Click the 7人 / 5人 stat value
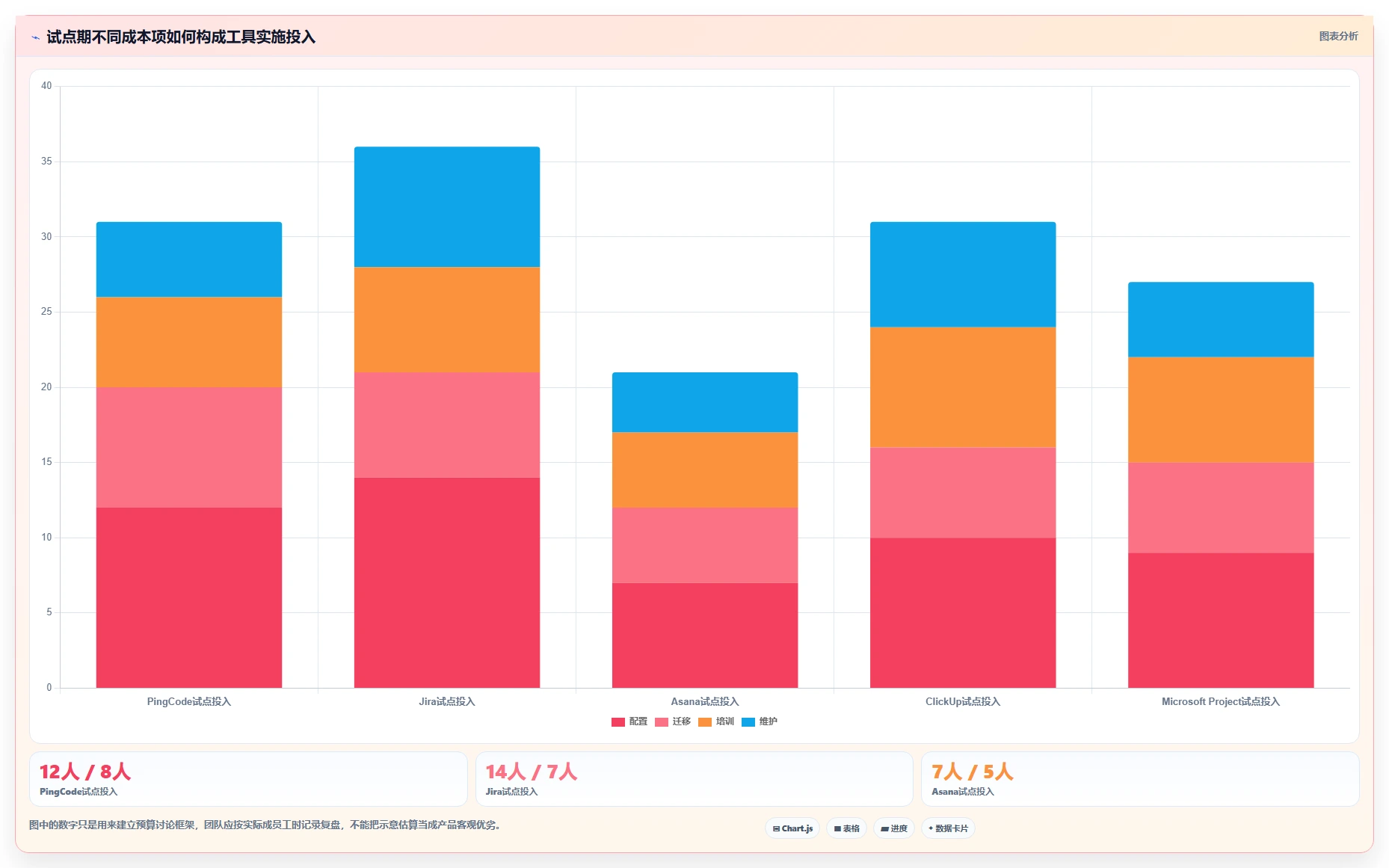 [973, 772]
